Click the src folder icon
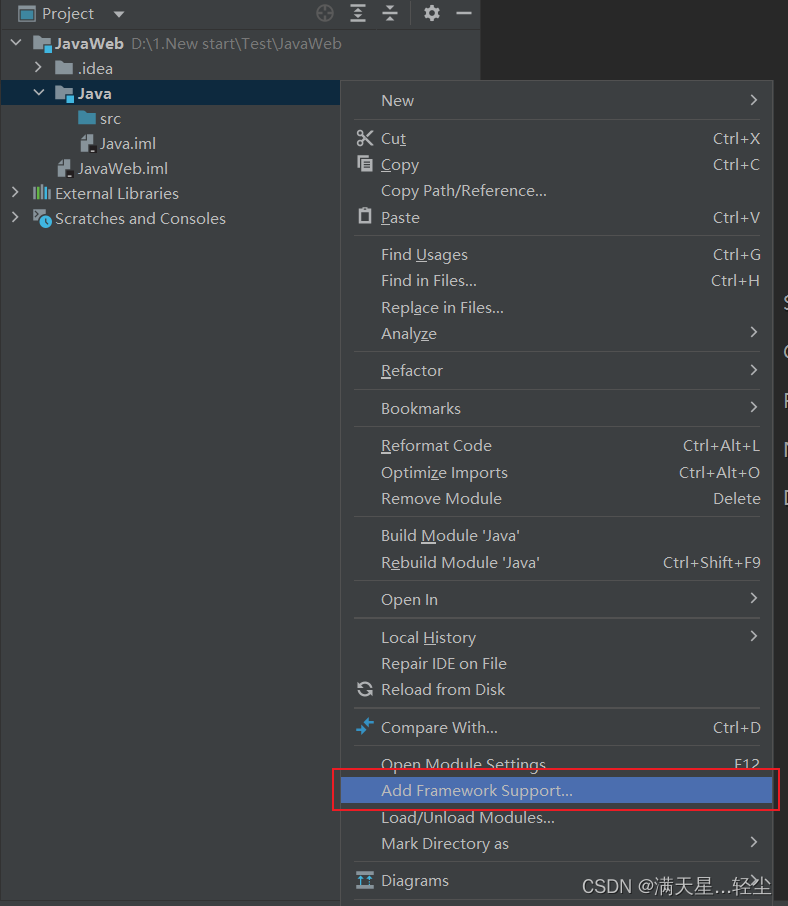This screenshot has width=788, height=906. (x=87, y=118)
